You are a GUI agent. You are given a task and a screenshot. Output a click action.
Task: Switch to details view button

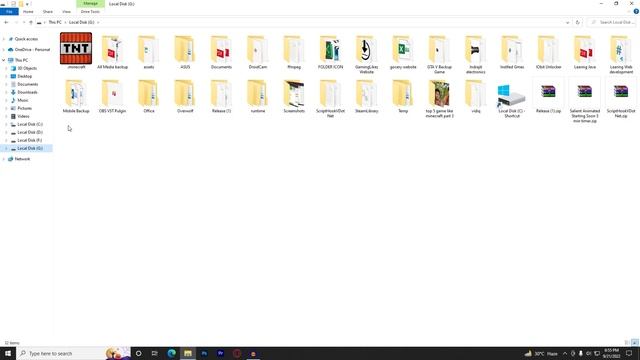tap(627, 343)
